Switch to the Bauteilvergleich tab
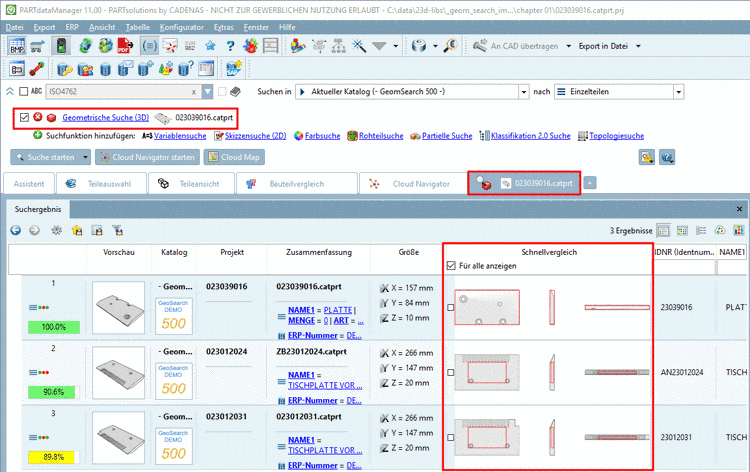This screenshot has height=472, width=750. [x=296, y=184]
